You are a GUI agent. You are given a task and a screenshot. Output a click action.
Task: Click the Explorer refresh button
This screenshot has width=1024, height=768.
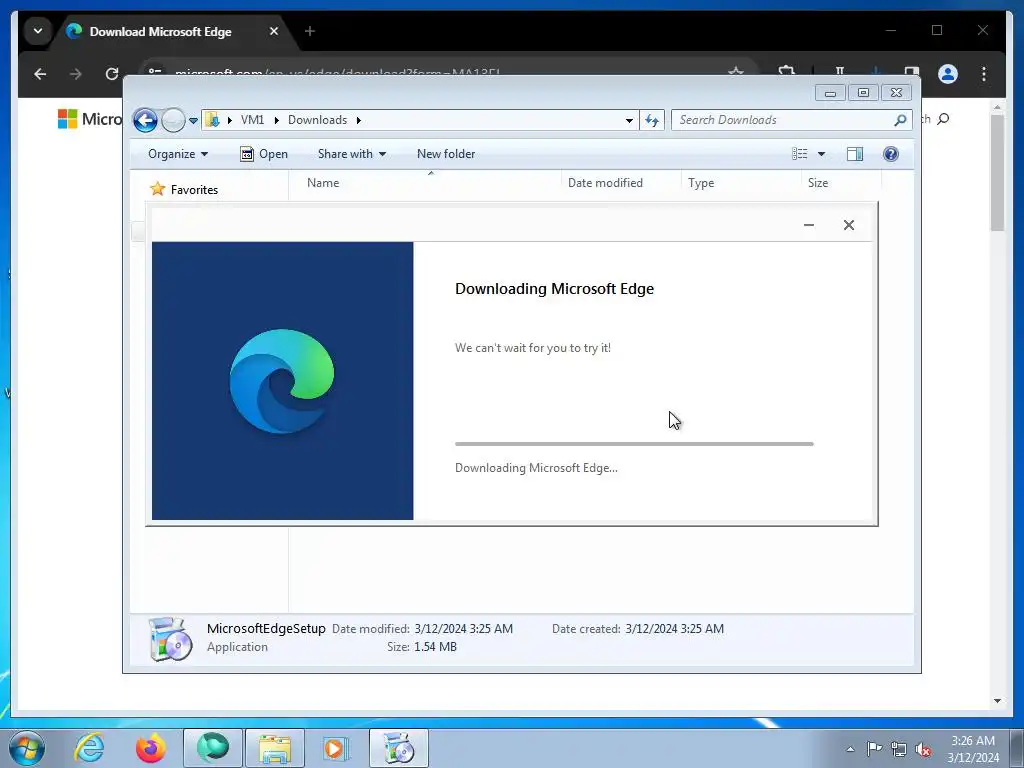652,120
